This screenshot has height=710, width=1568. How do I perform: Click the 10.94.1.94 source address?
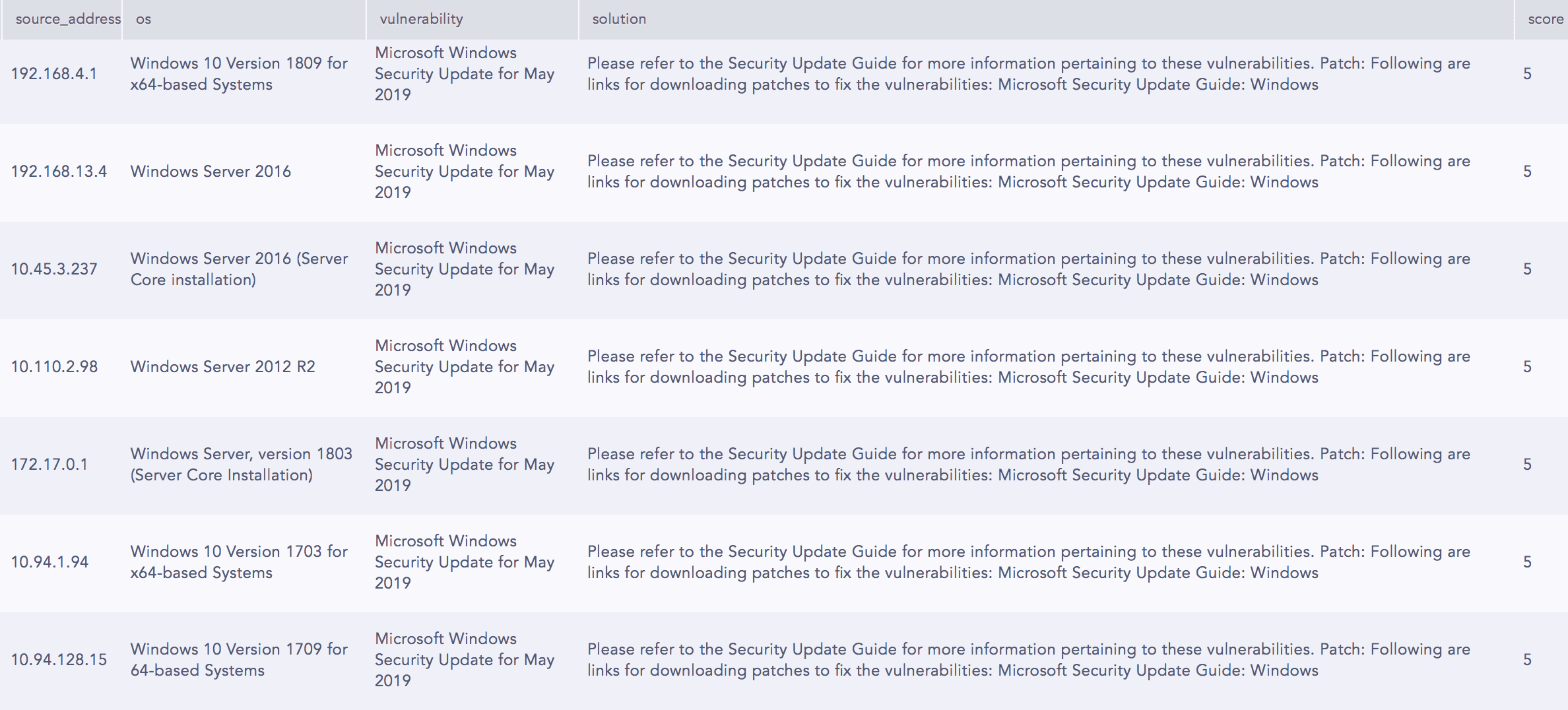click(49, 562)
